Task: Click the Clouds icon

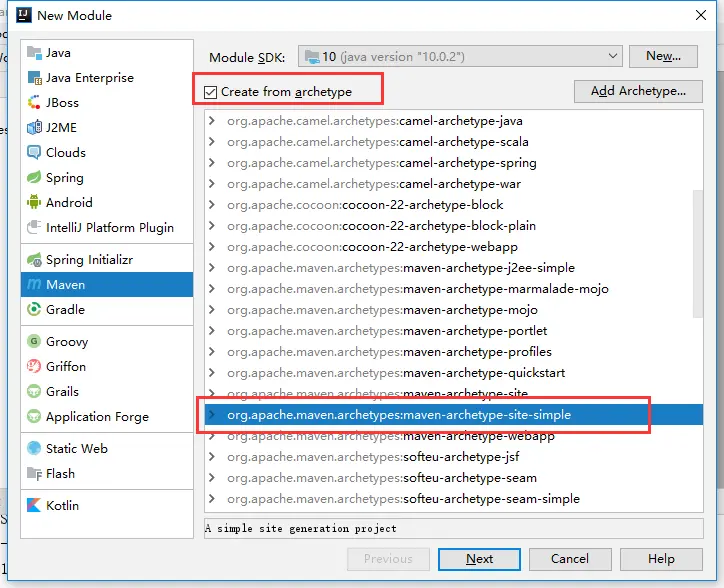Action: (x=34, y=152)
